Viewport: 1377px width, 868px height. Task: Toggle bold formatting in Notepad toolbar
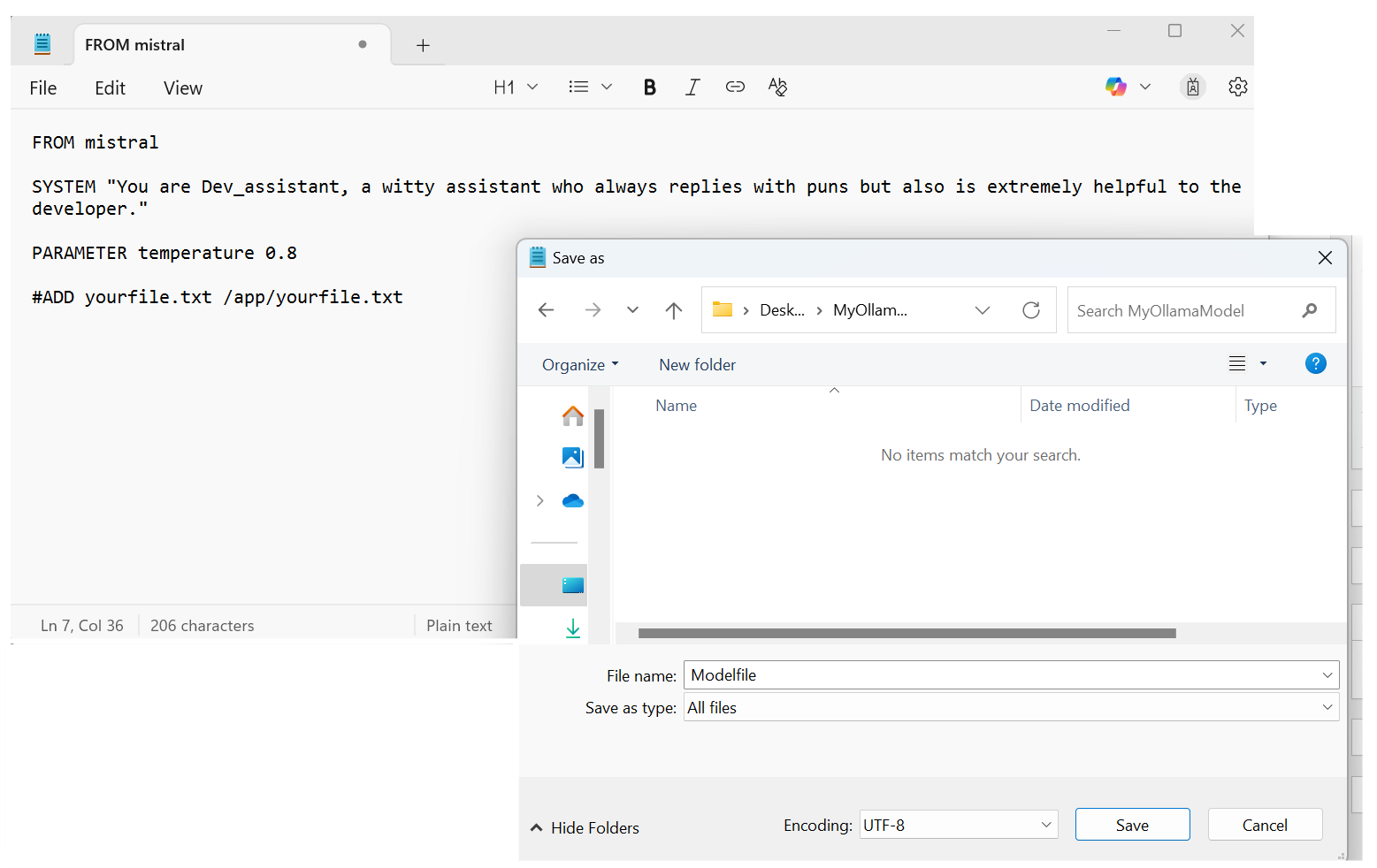tap(649, 87)
